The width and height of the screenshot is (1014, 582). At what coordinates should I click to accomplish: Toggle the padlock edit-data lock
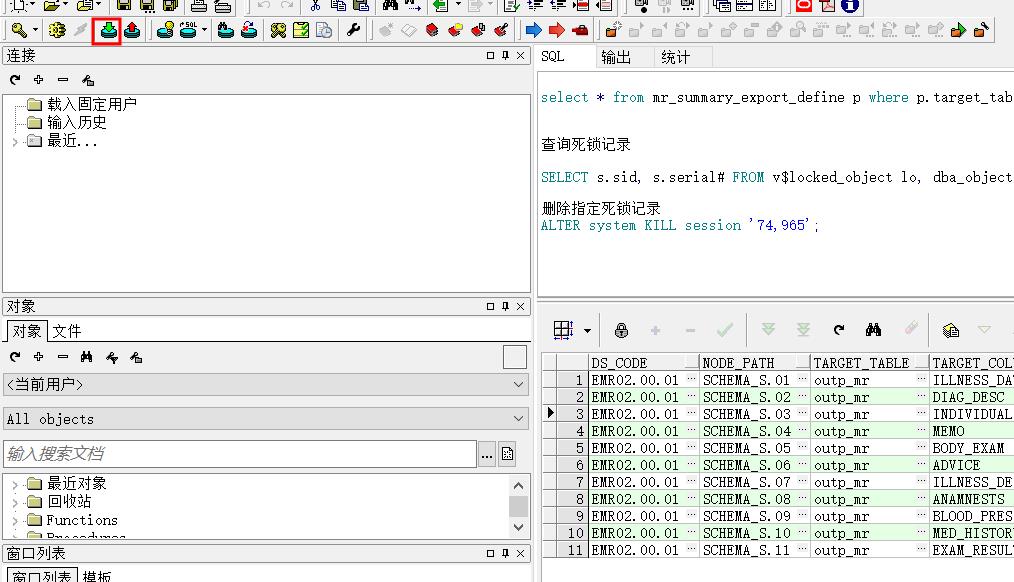point(621,330)
